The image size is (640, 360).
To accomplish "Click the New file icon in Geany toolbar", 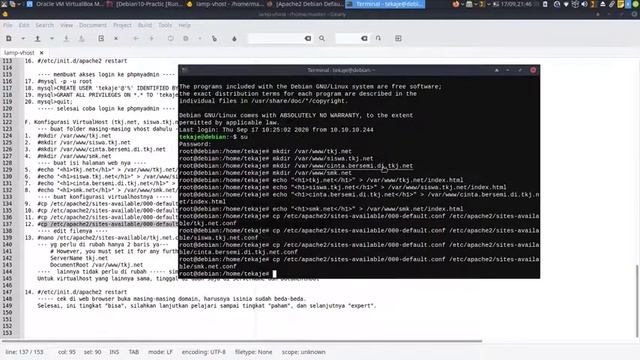I will (9, 38).
